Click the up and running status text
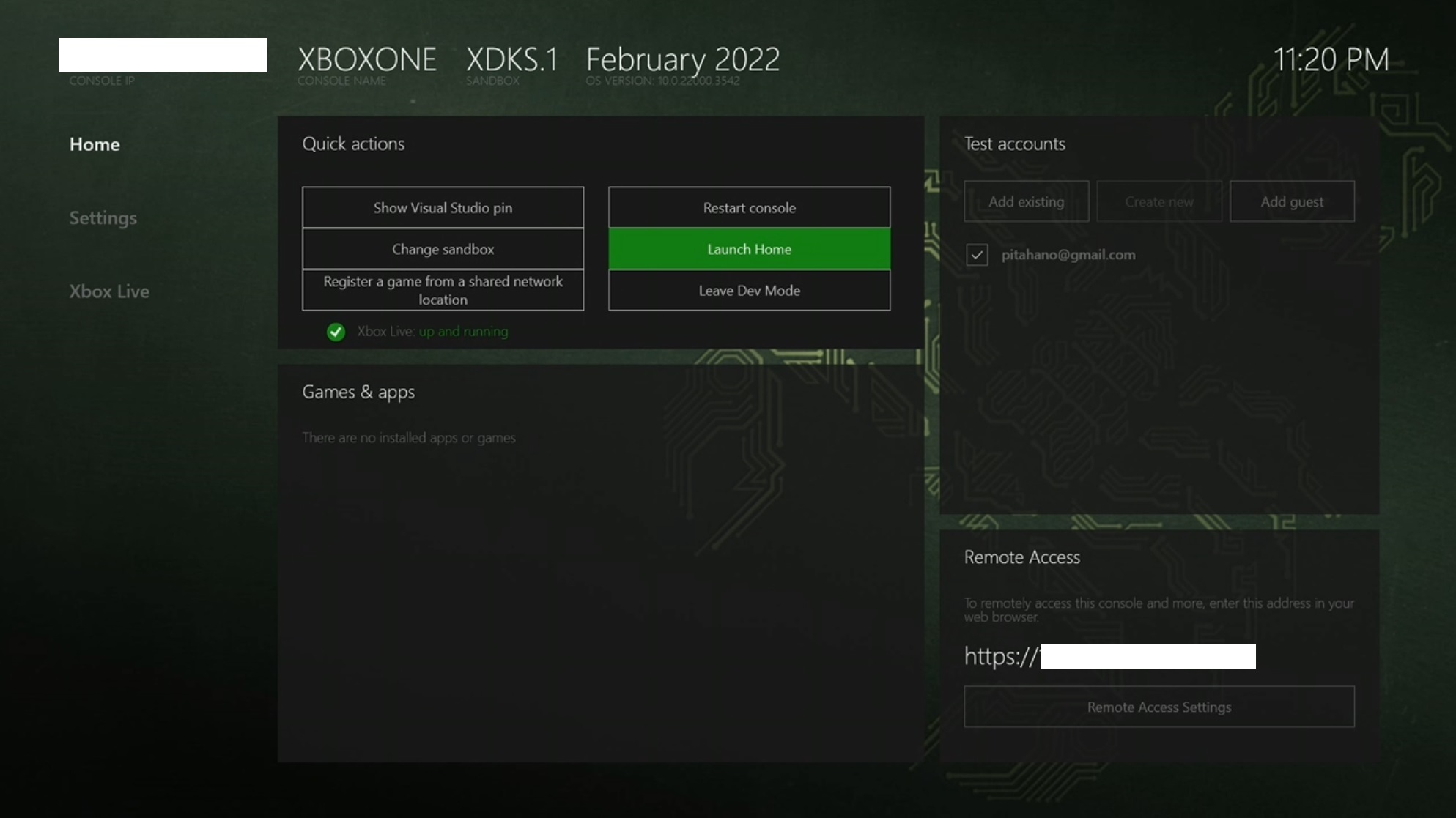 coord(463,332)
